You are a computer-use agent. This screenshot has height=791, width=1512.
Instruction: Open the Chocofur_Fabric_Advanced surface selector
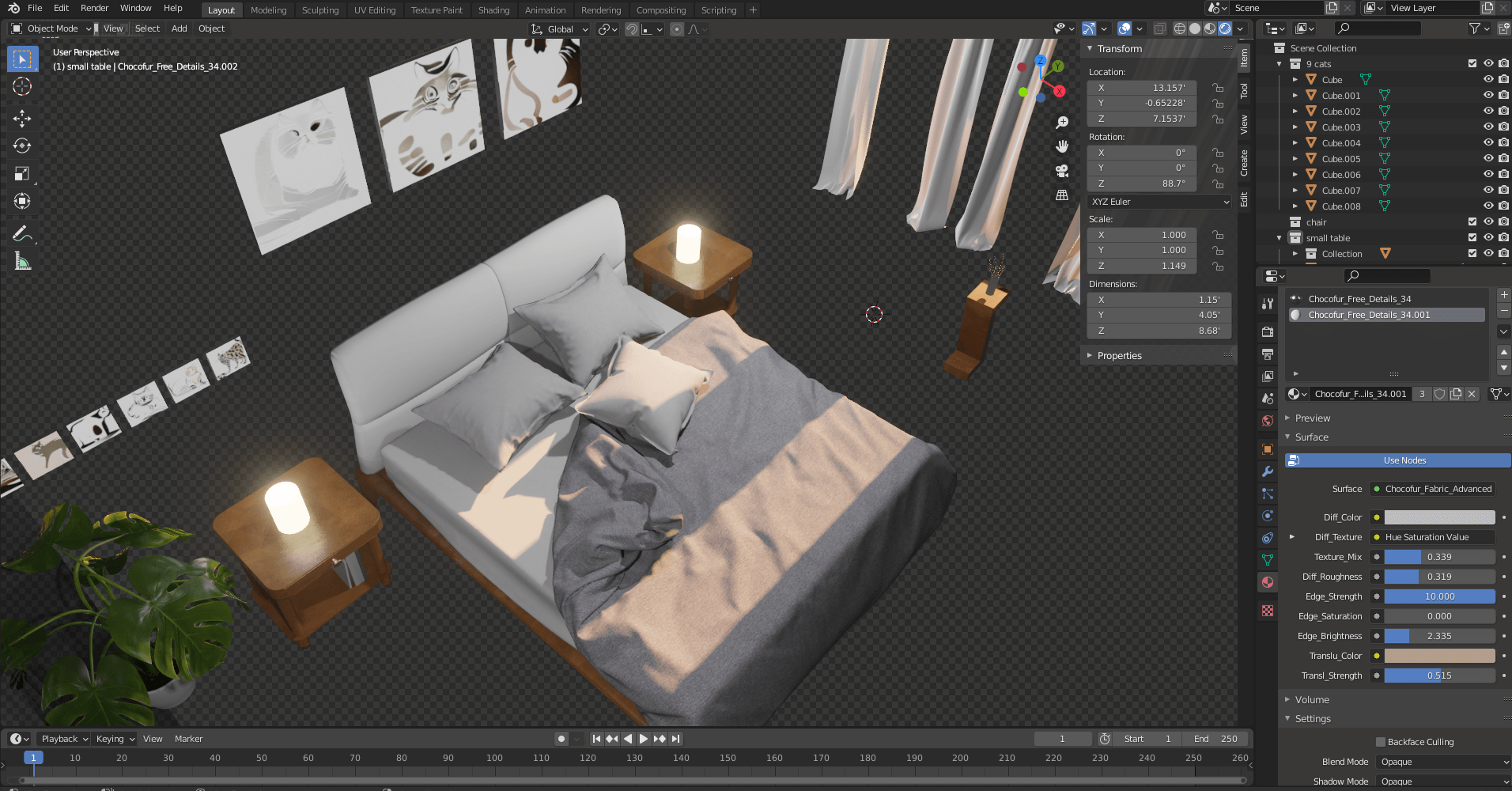click(1431, 489)
